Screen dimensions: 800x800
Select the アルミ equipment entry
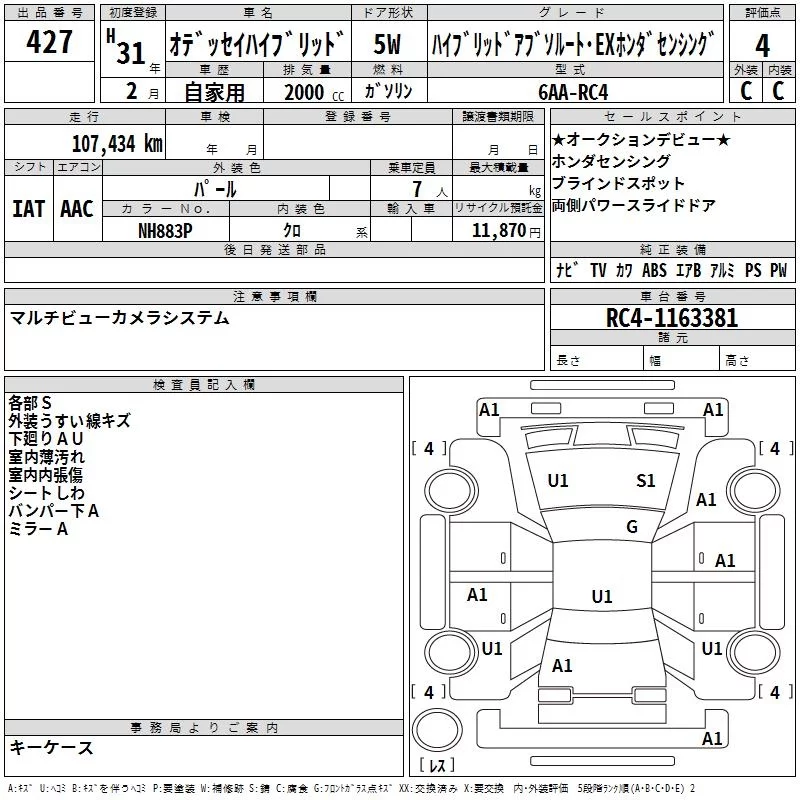[722, 270]
